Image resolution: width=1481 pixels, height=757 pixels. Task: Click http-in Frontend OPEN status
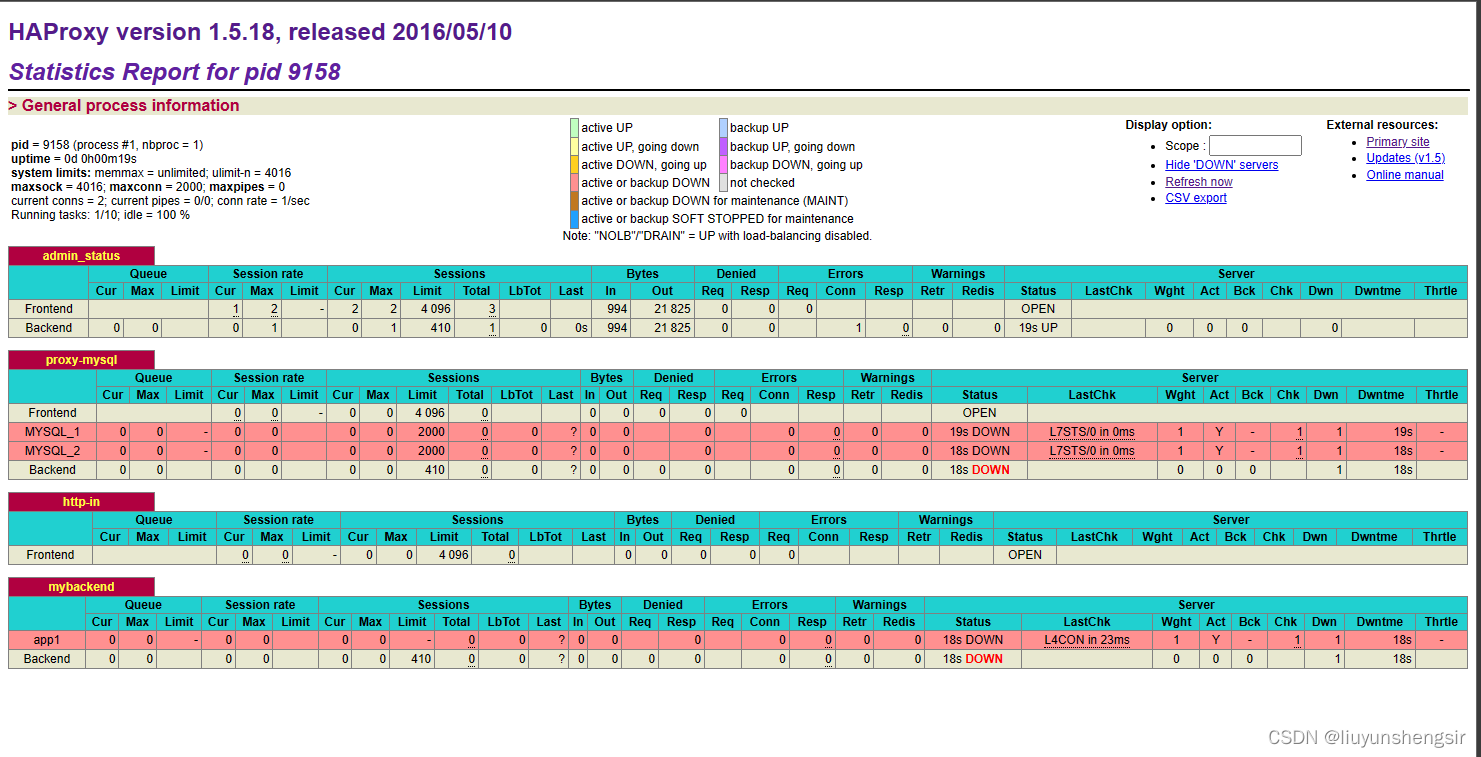click(1025, 555)
